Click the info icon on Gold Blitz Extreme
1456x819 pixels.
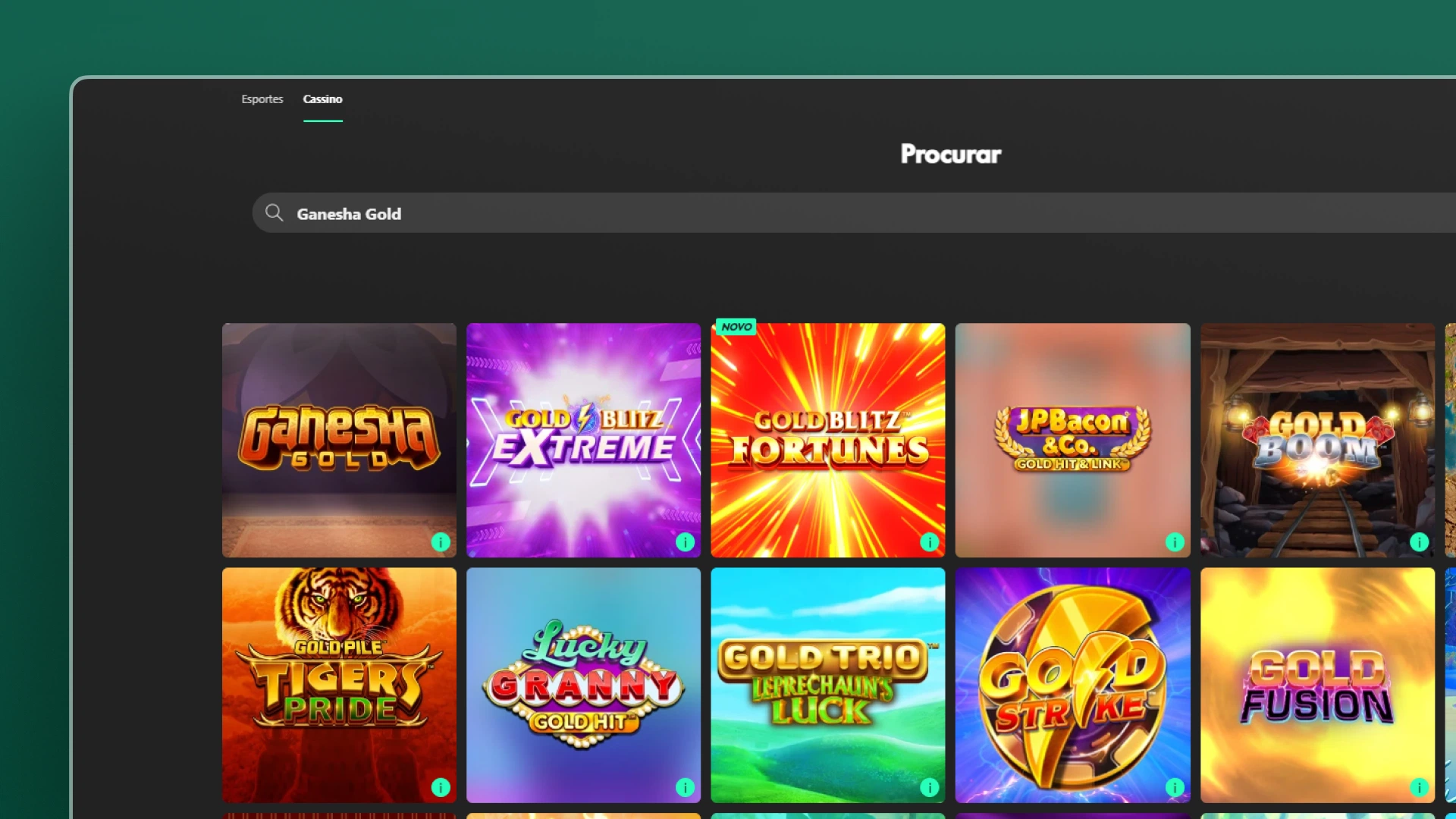click(686, 542)
